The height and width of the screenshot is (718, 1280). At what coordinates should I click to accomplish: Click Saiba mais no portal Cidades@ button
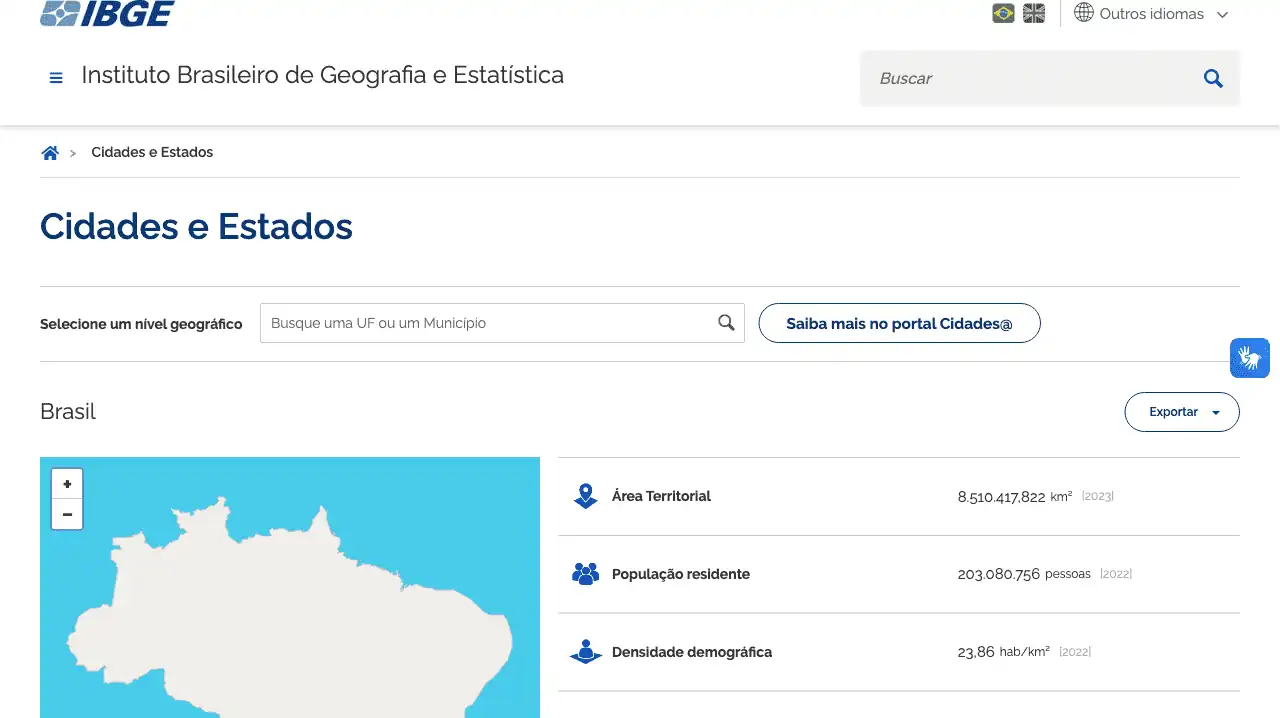point(899,323)
